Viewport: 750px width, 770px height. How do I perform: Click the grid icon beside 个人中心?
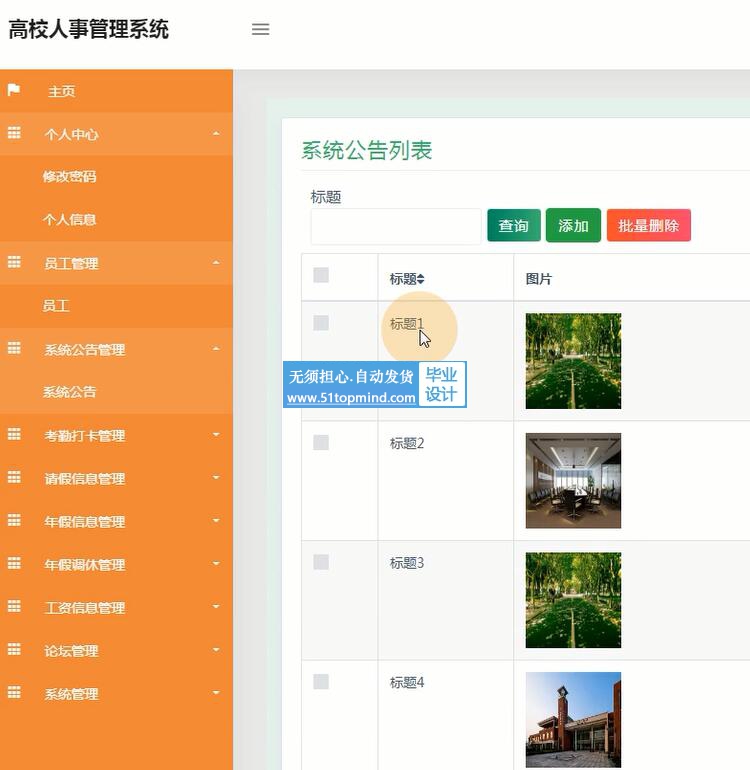coord(14,133)
